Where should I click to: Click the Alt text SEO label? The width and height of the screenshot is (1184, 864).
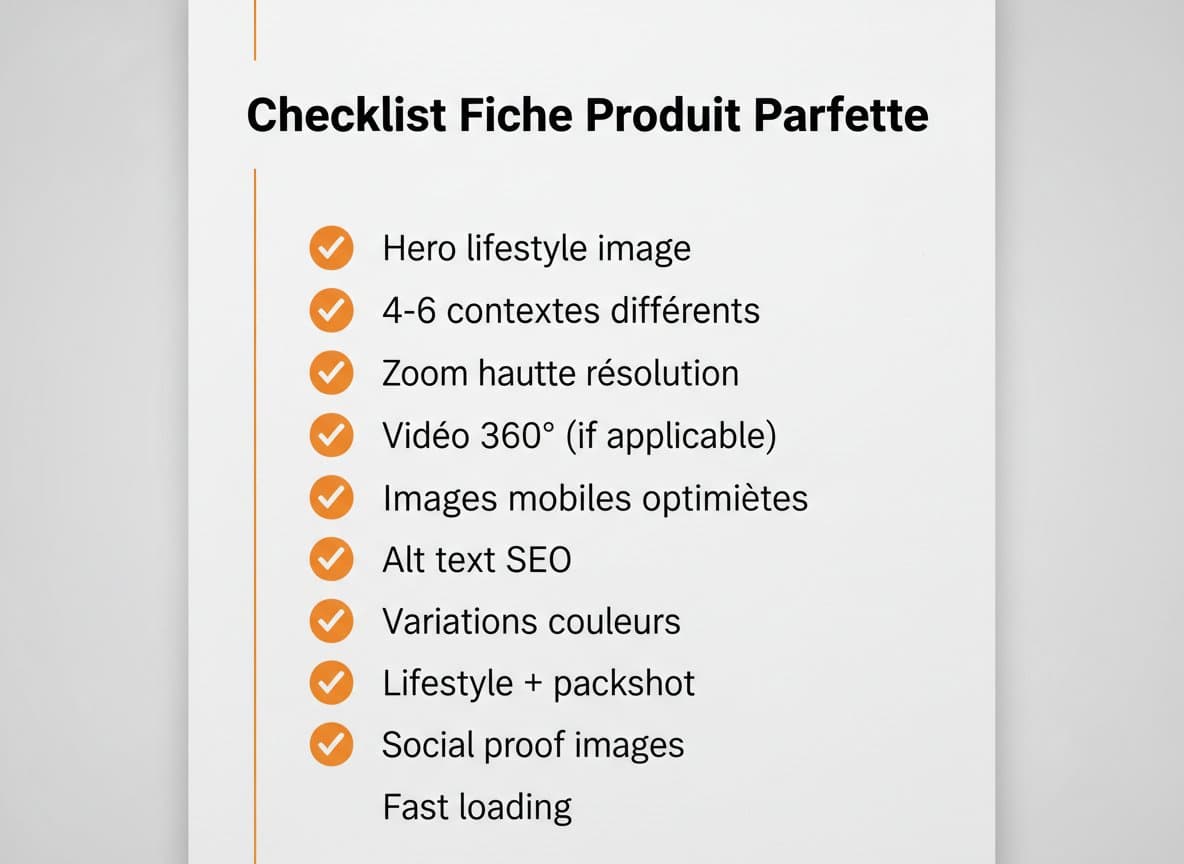pos(476,559)
